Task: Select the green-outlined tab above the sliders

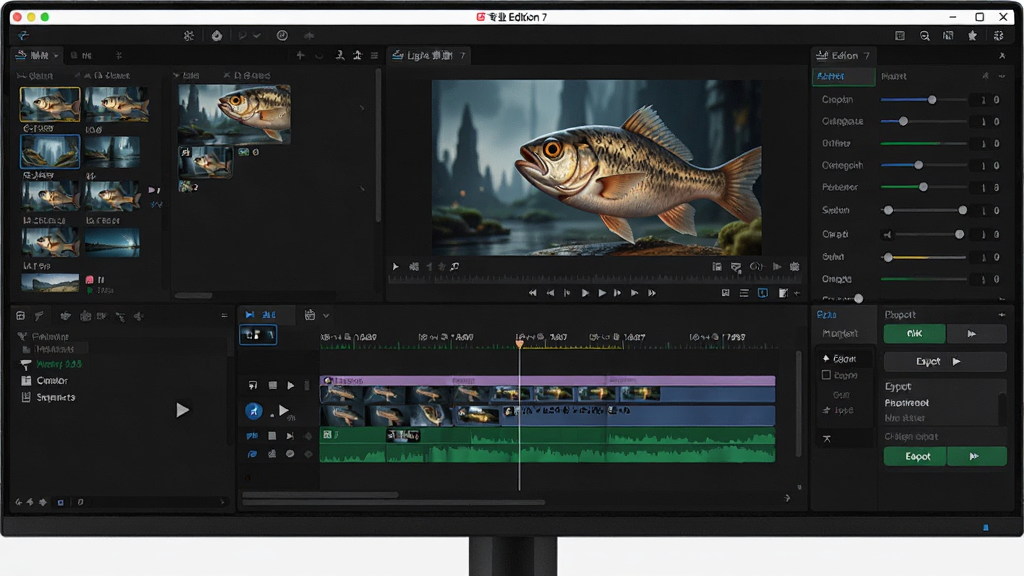Action: click(x=844, y=76)
